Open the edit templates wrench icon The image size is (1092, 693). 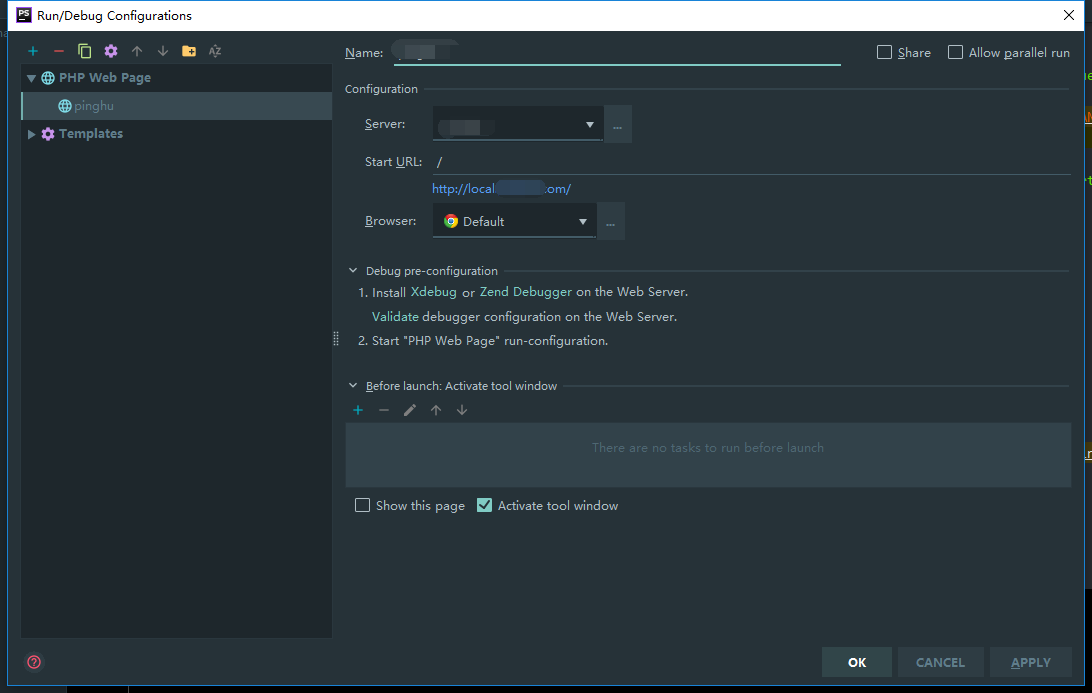pos(111,51)
